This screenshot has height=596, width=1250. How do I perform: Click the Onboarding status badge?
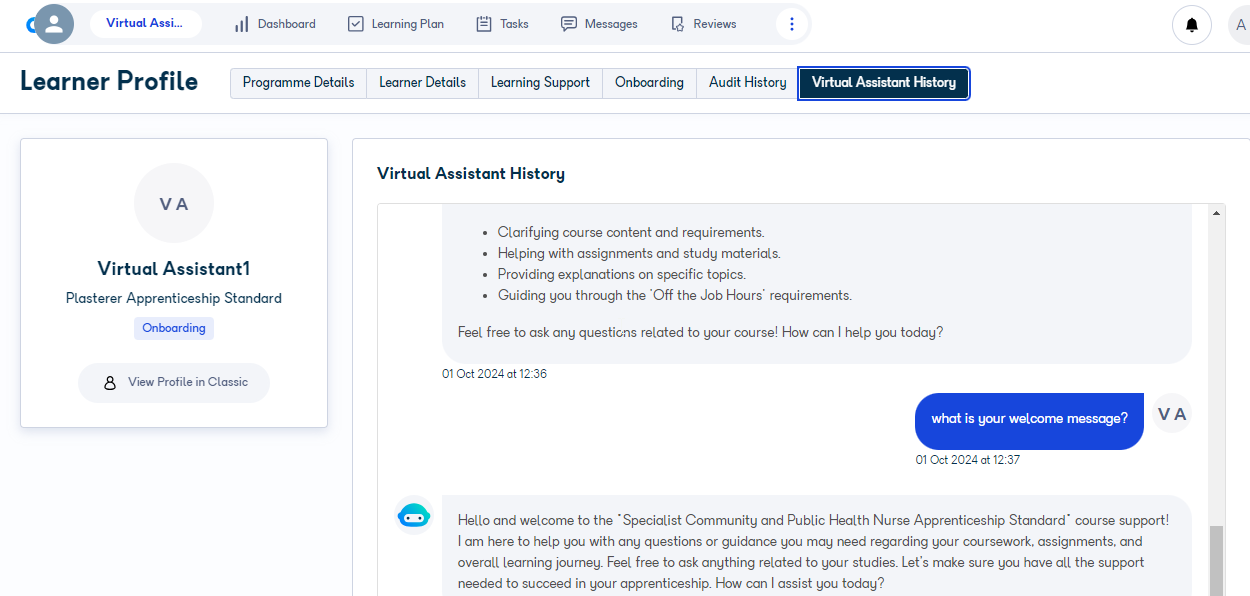174,328
